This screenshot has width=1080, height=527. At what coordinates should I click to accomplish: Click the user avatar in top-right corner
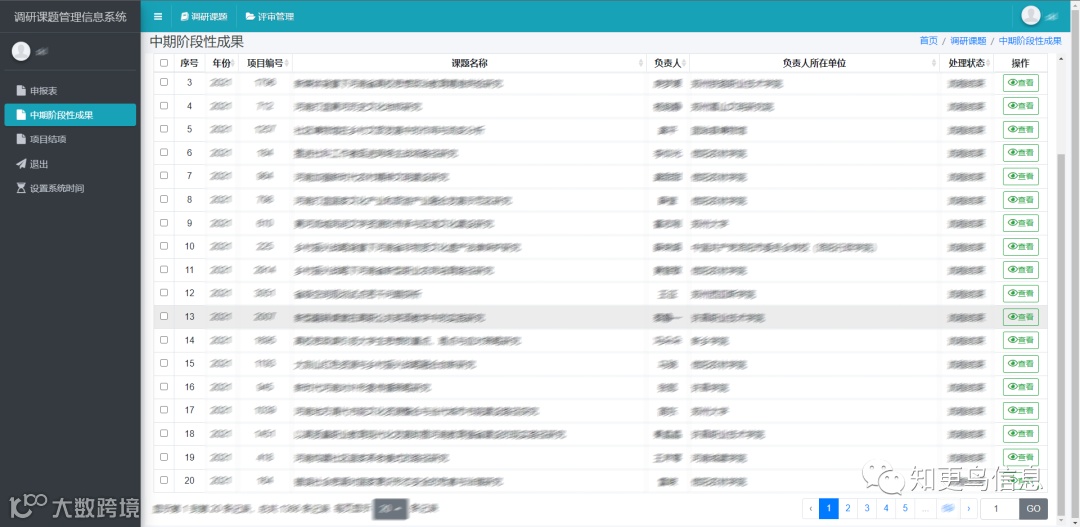click(x=1030, y=15)
